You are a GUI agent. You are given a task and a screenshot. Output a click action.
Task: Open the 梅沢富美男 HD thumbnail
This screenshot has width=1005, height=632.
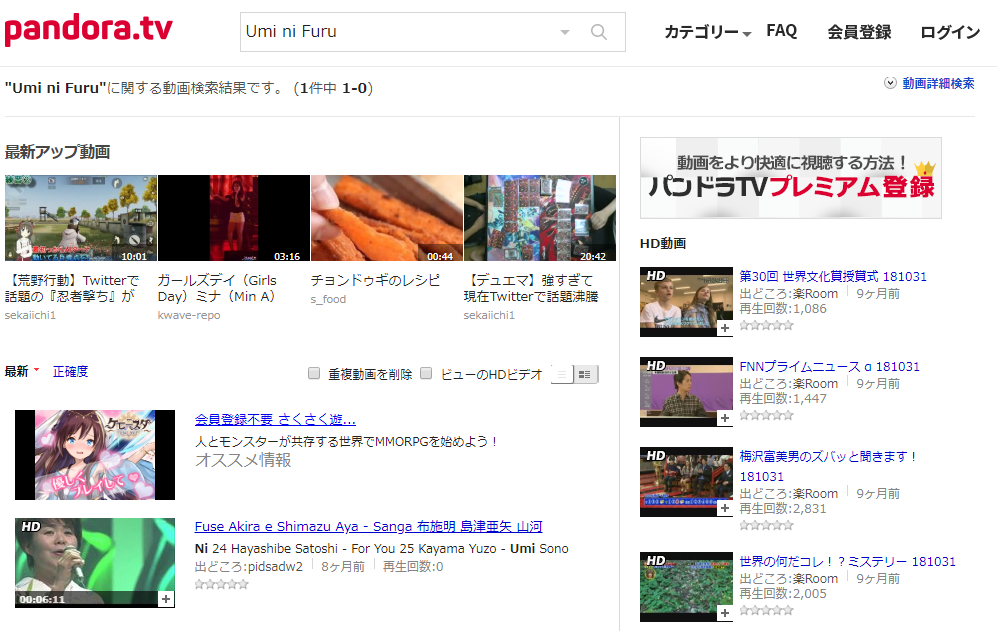pos(686,482)
